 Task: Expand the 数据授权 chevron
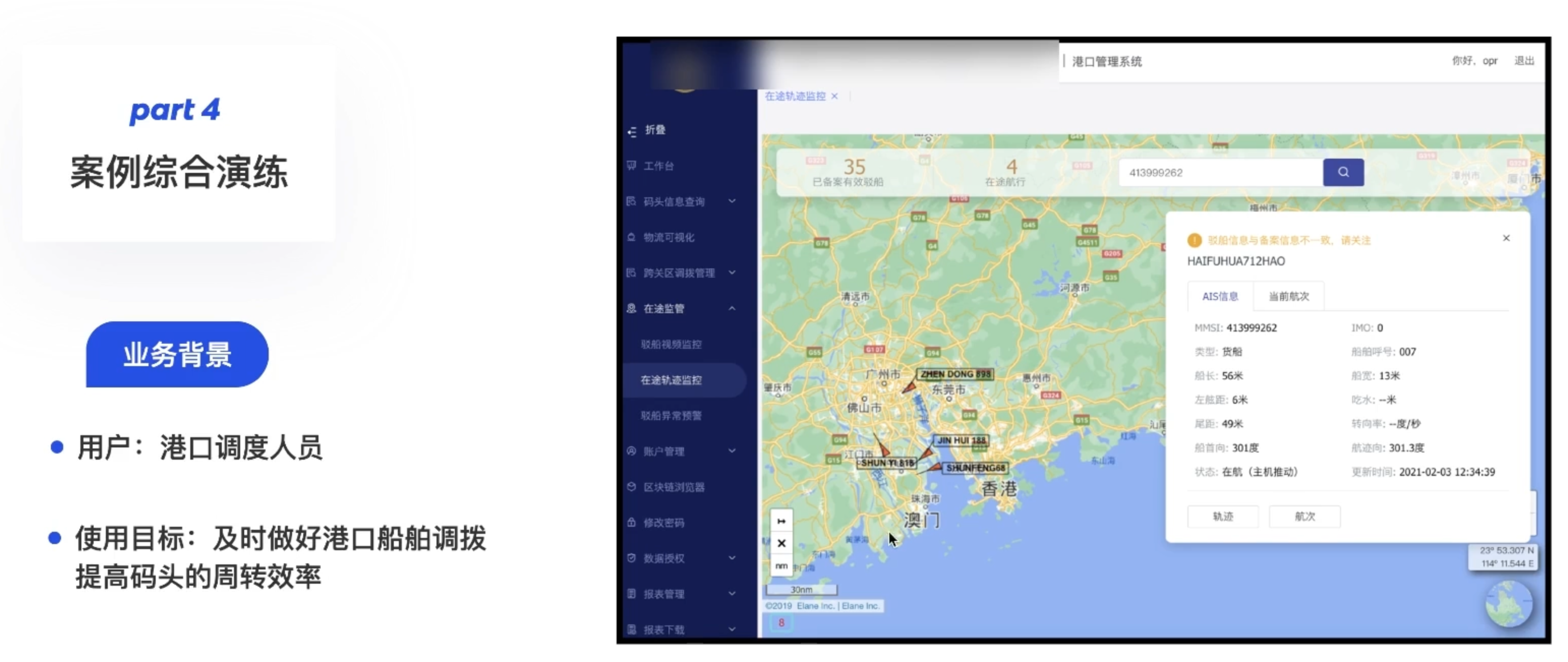[732, 558]
